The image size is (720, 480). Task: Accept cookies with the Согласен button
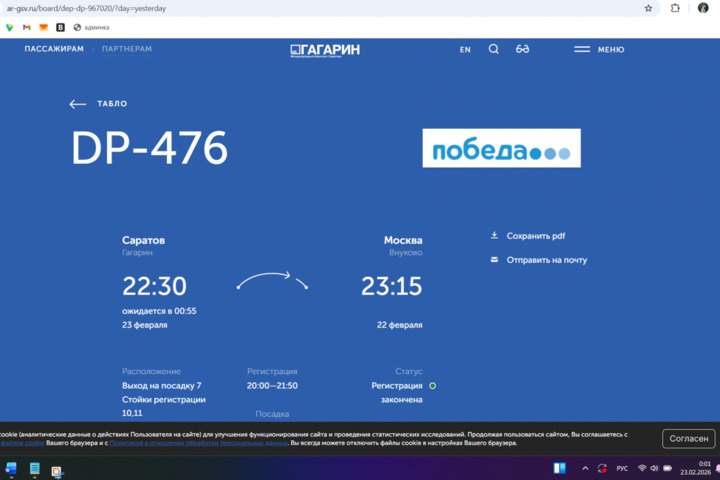(x=689, y=438)
